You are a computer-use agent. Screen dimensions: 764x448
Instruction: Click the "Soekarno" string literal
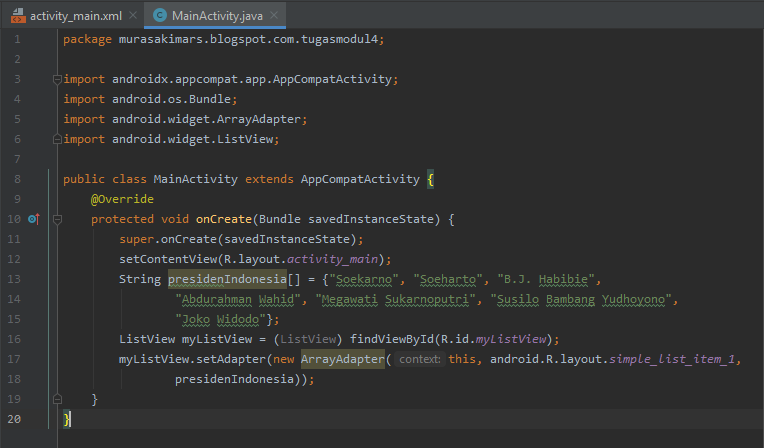pos(364,279)
